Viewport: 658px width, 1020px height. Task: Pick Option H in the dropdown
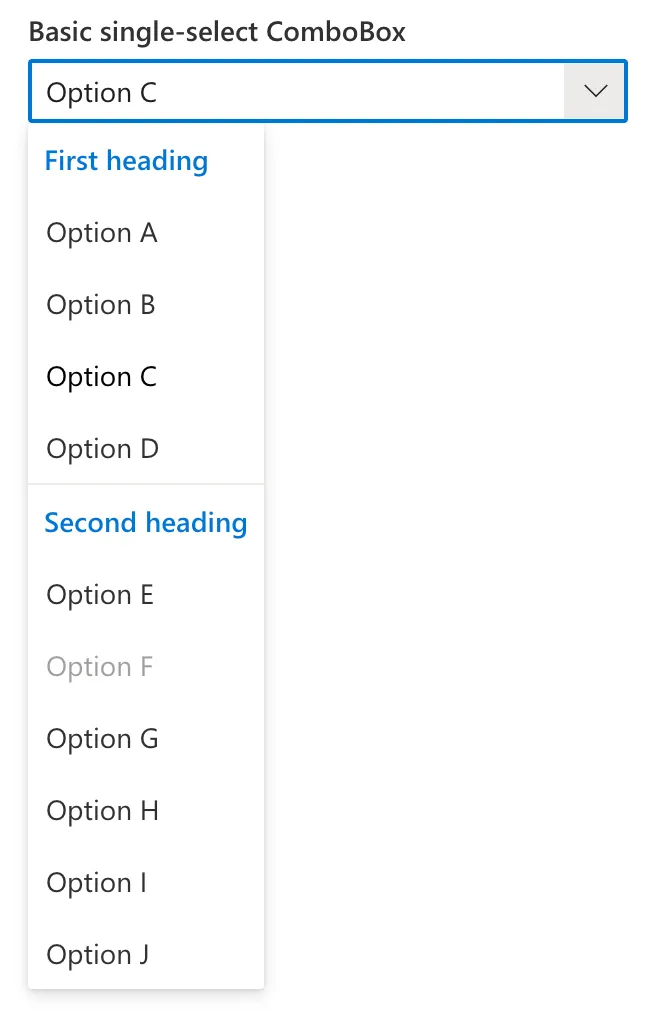click(103, 811)
